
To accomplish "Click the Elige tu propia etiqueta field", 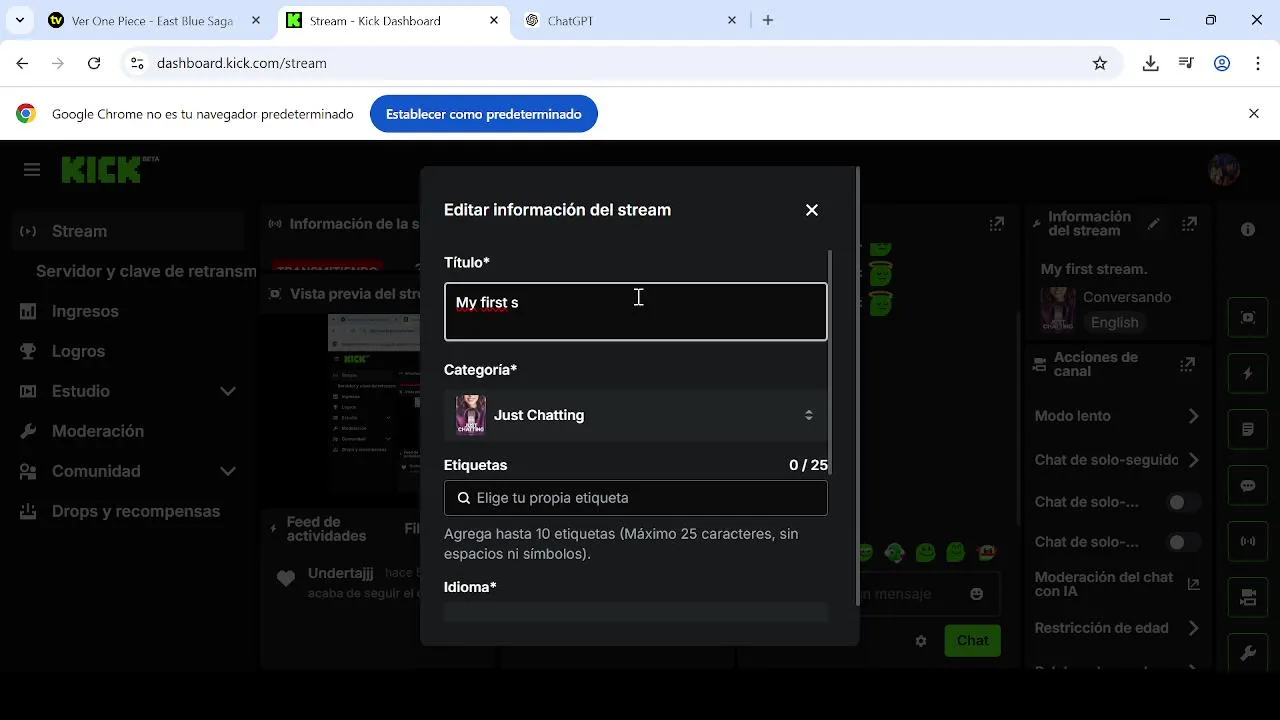I will [636, 498].
